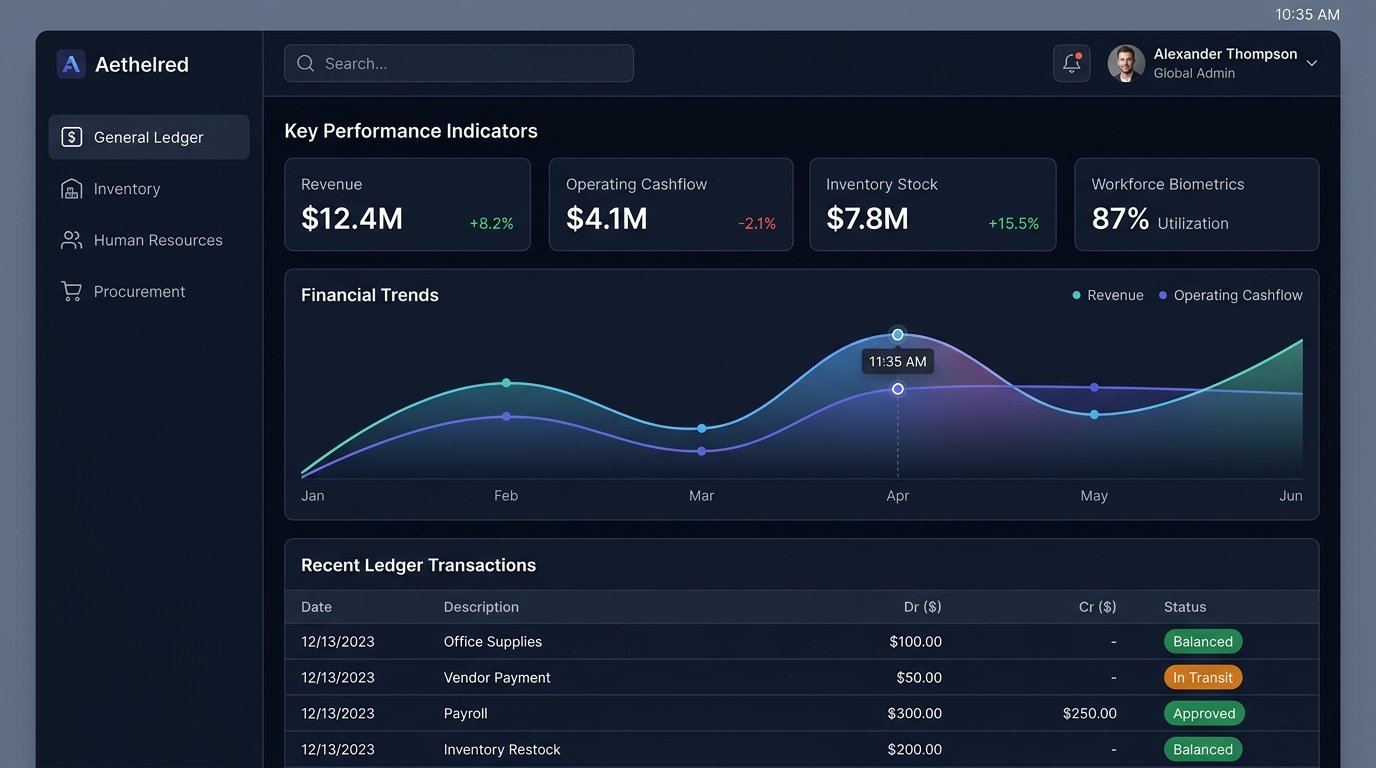
Task: Click Alexander Thompson's avatar photo
Action: point(1126,63)
